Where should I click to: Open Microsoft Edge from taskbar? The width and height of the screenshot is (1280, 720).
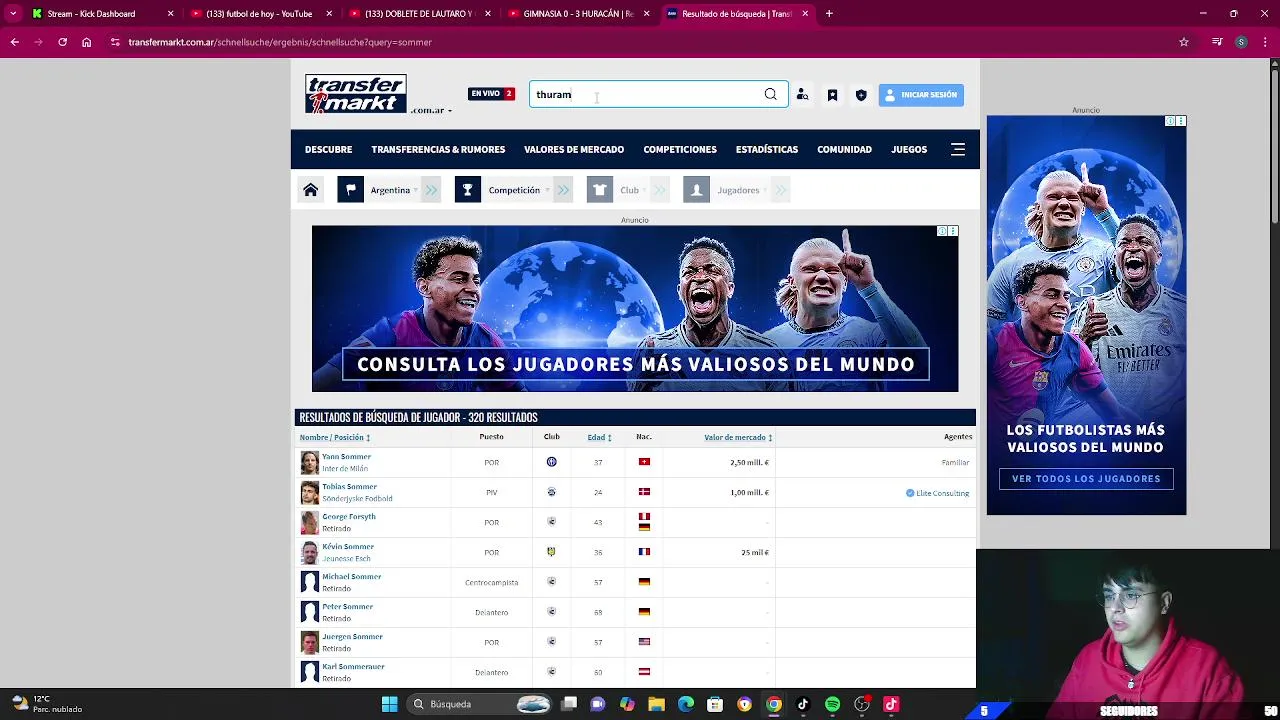pos(686,705)
